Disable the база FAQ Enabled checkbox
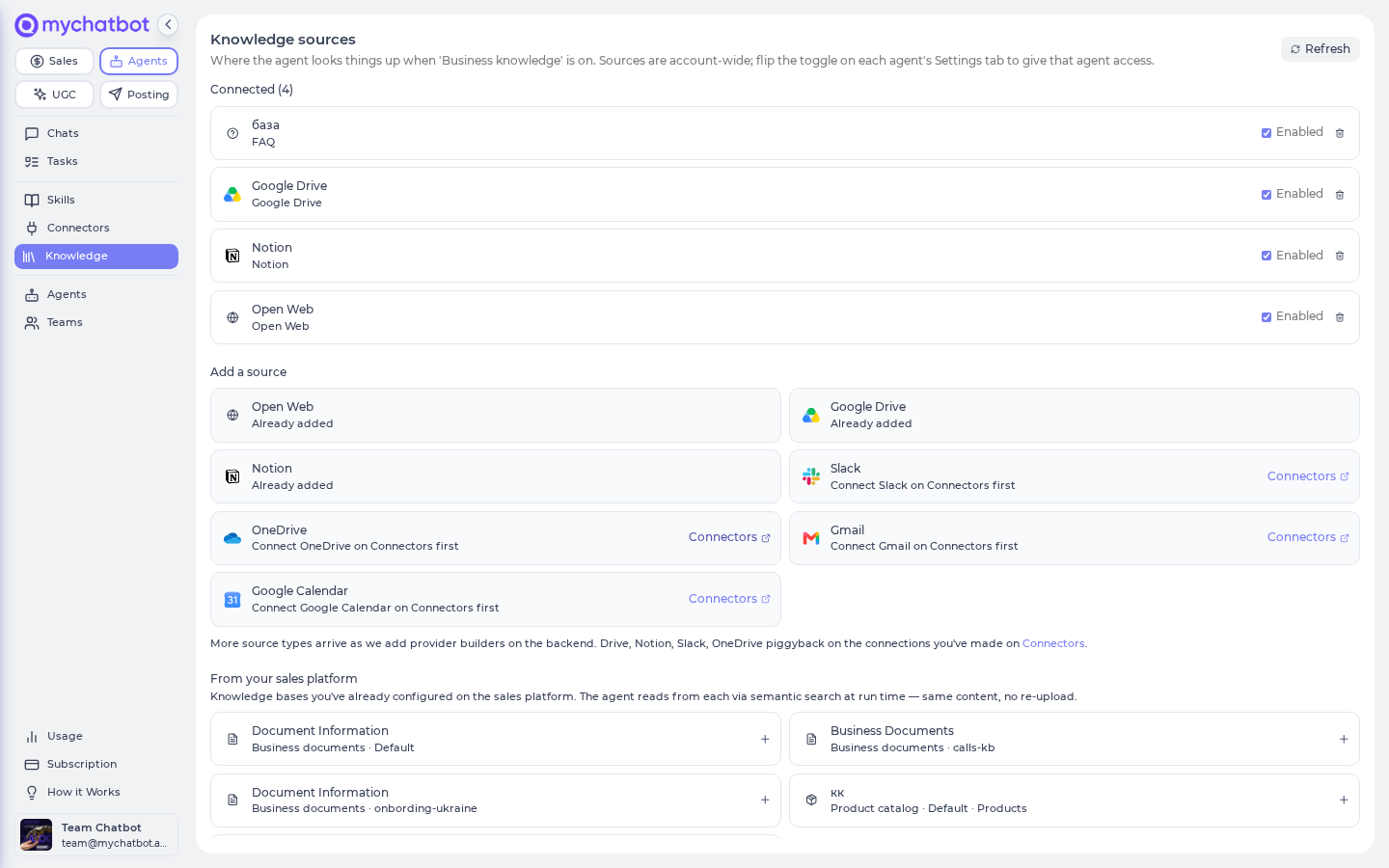Image resolution: width=1389 pixels, height=868 pixels. tap(1266, 133)
